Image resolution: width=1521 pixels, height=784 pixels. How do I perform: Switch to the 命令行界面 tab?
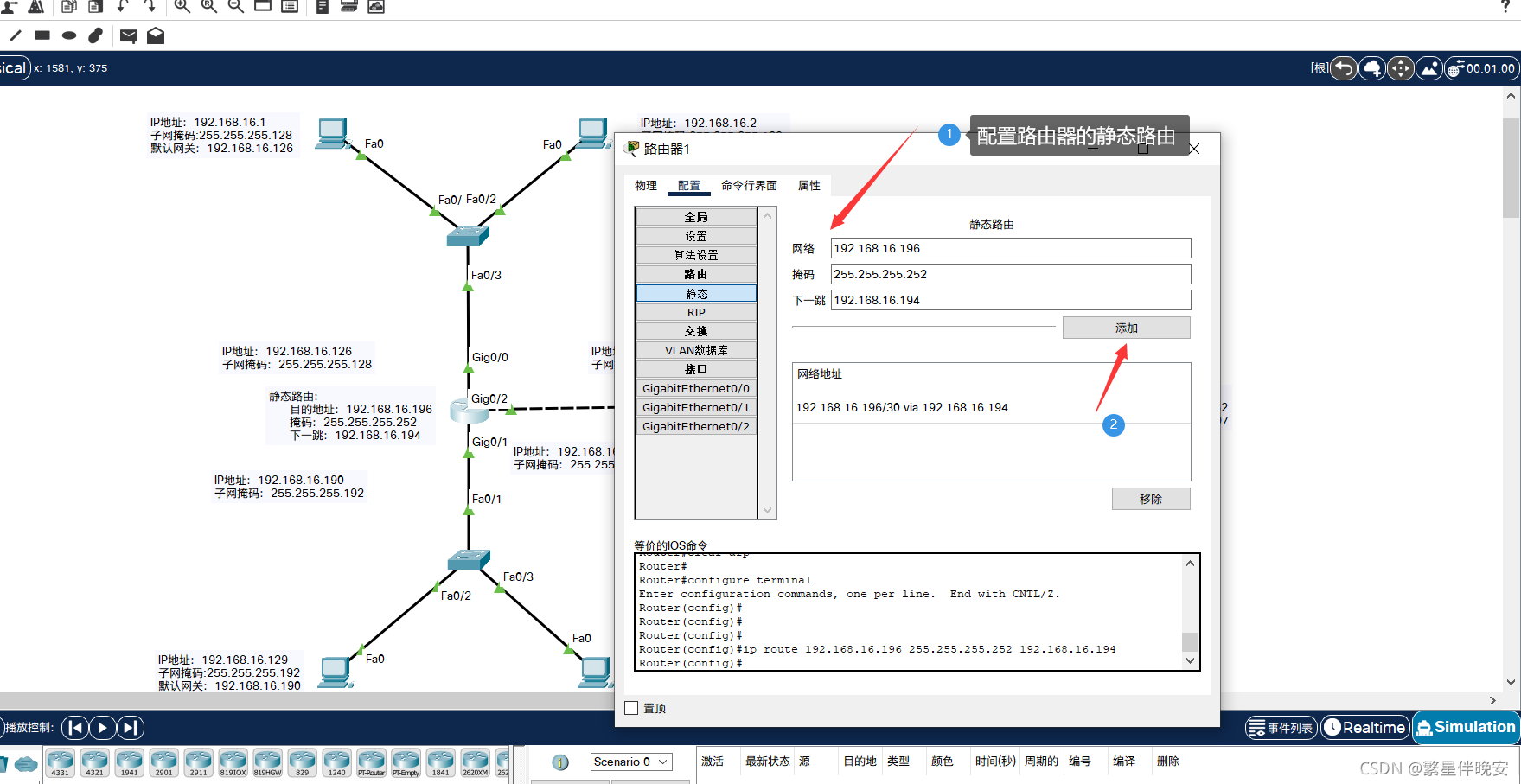pyautogui.click(x=749, y=186)
